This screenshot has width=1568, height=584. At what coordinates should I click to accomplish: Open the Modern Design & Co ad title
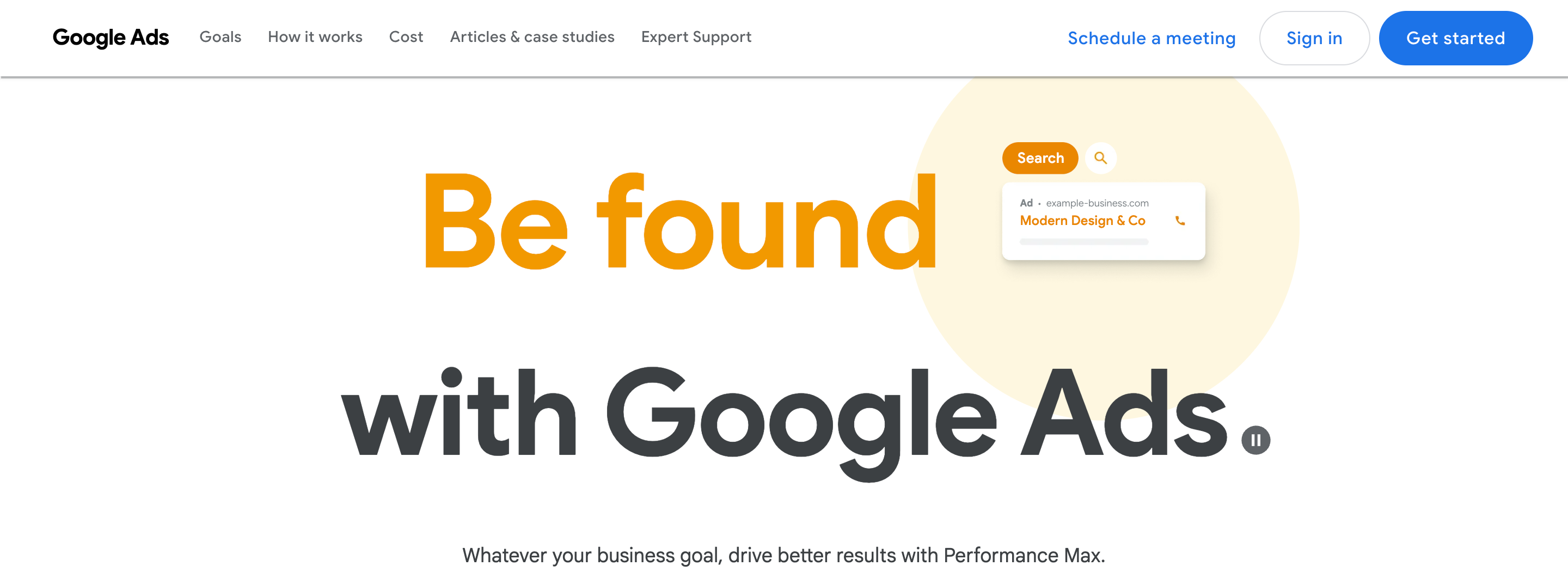(1082, 221)
